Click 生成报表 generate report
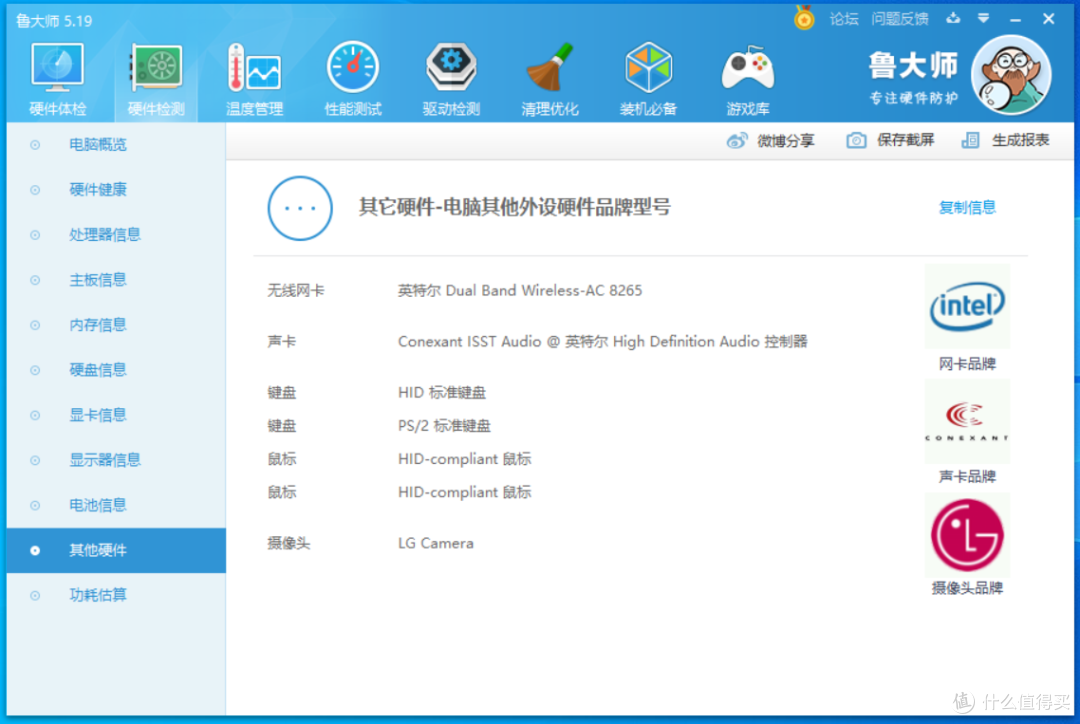This screenshot has height=724, width=1080. pyautogui.click(x=1005, y=141)
